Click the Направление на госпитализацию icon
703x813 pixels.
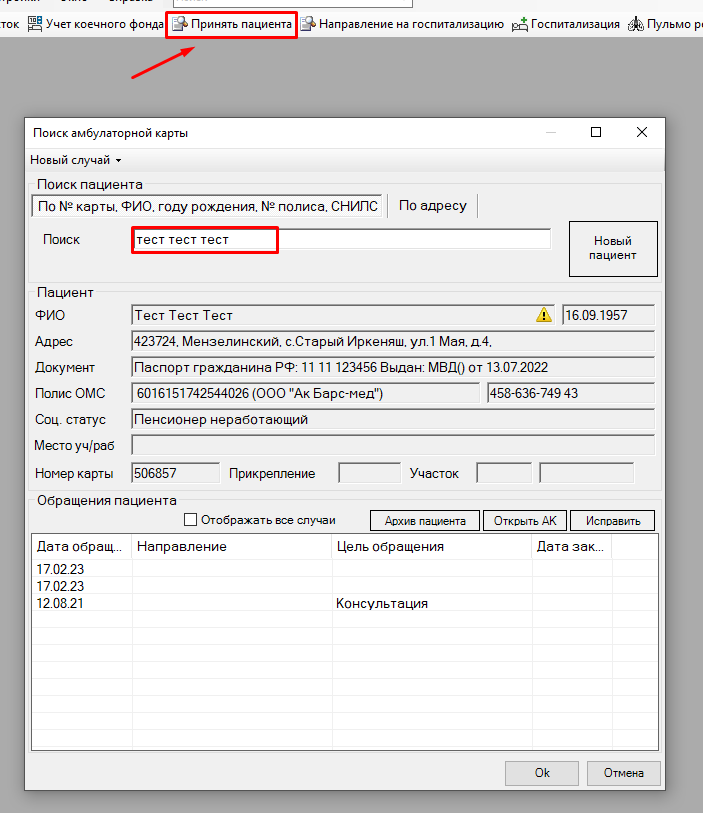point(310,24)
